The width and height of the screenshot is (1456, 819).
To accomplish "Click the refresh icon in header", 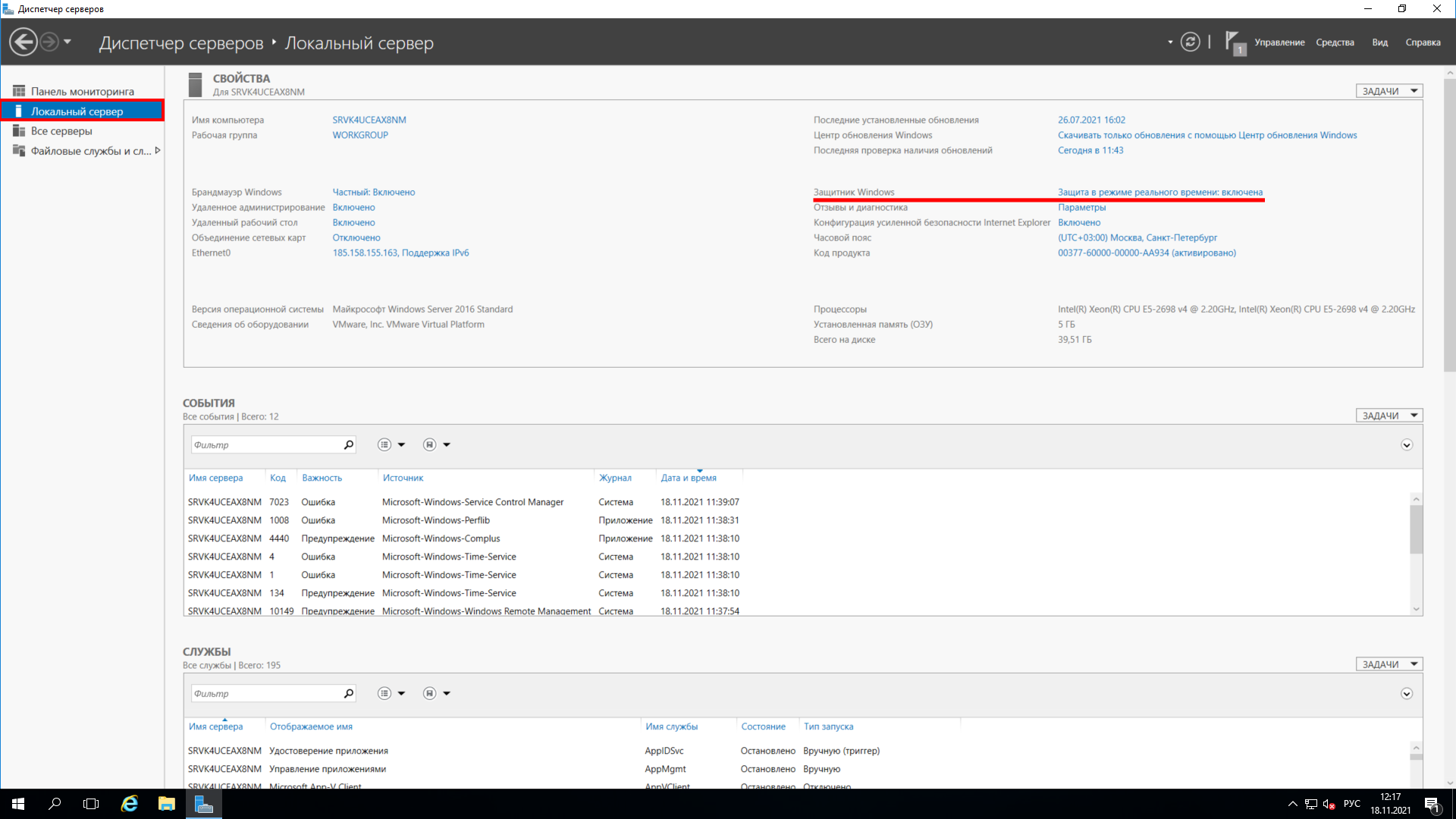I will click(x=1190, y=42).
